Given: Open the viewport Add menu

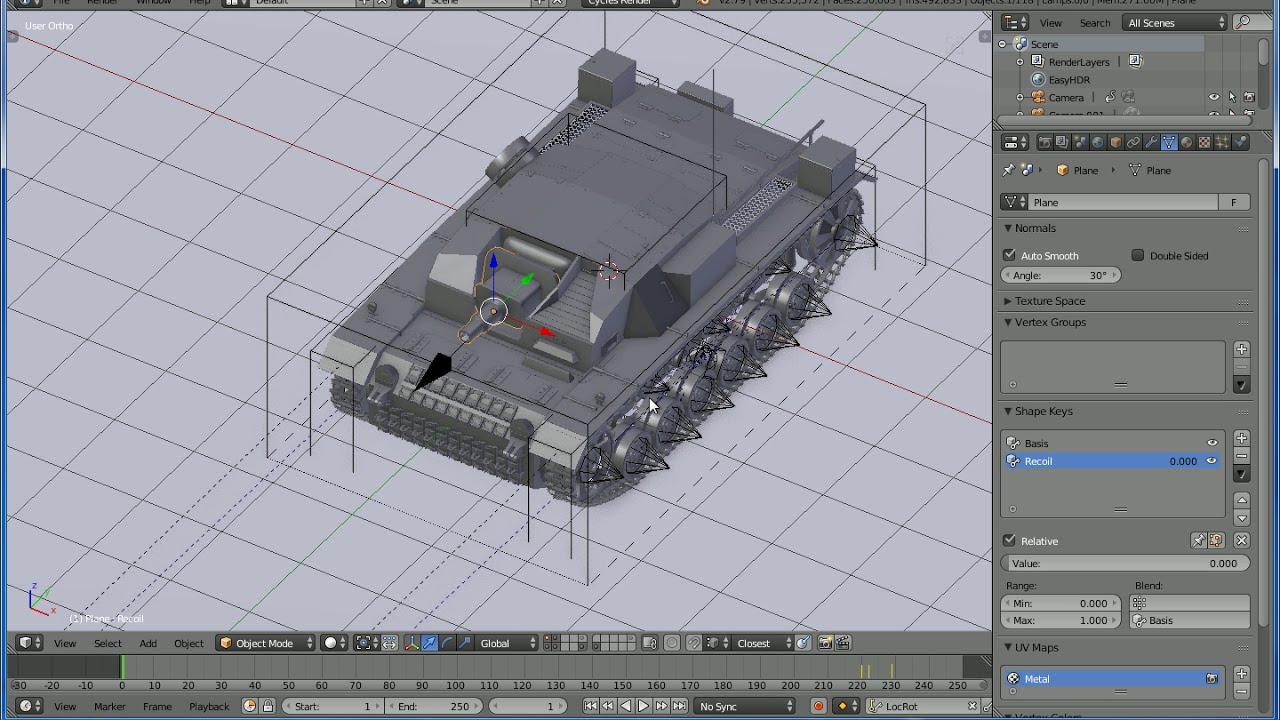Looking at the screenshot, I should (x=148, y=643).
